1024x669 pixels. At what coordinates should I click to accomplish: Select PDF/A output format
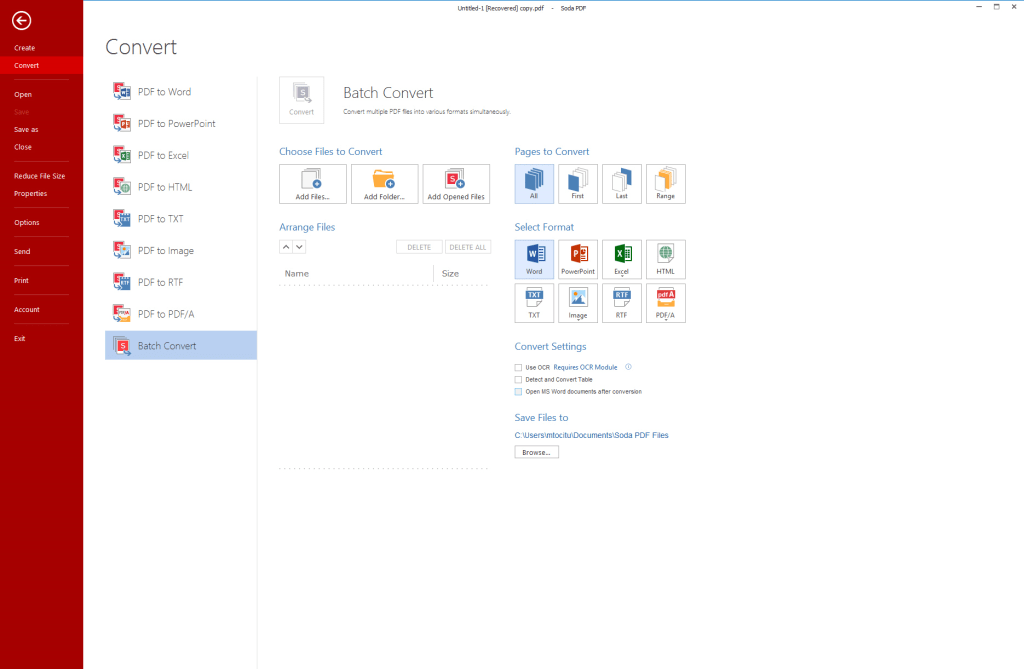tap(665, 303)
